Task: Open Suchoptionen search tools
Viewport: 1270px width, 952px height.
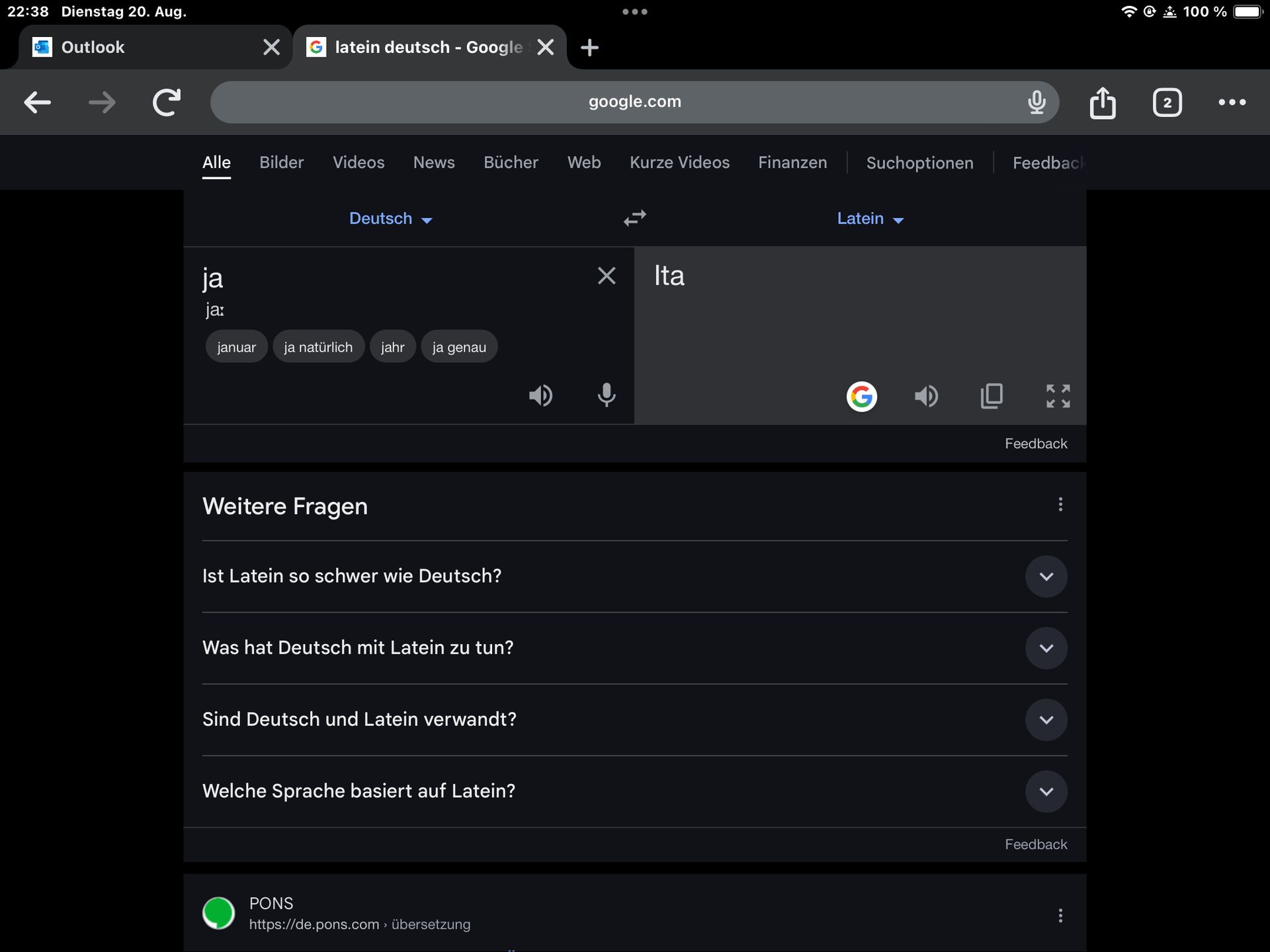Action: pos(919,163)
